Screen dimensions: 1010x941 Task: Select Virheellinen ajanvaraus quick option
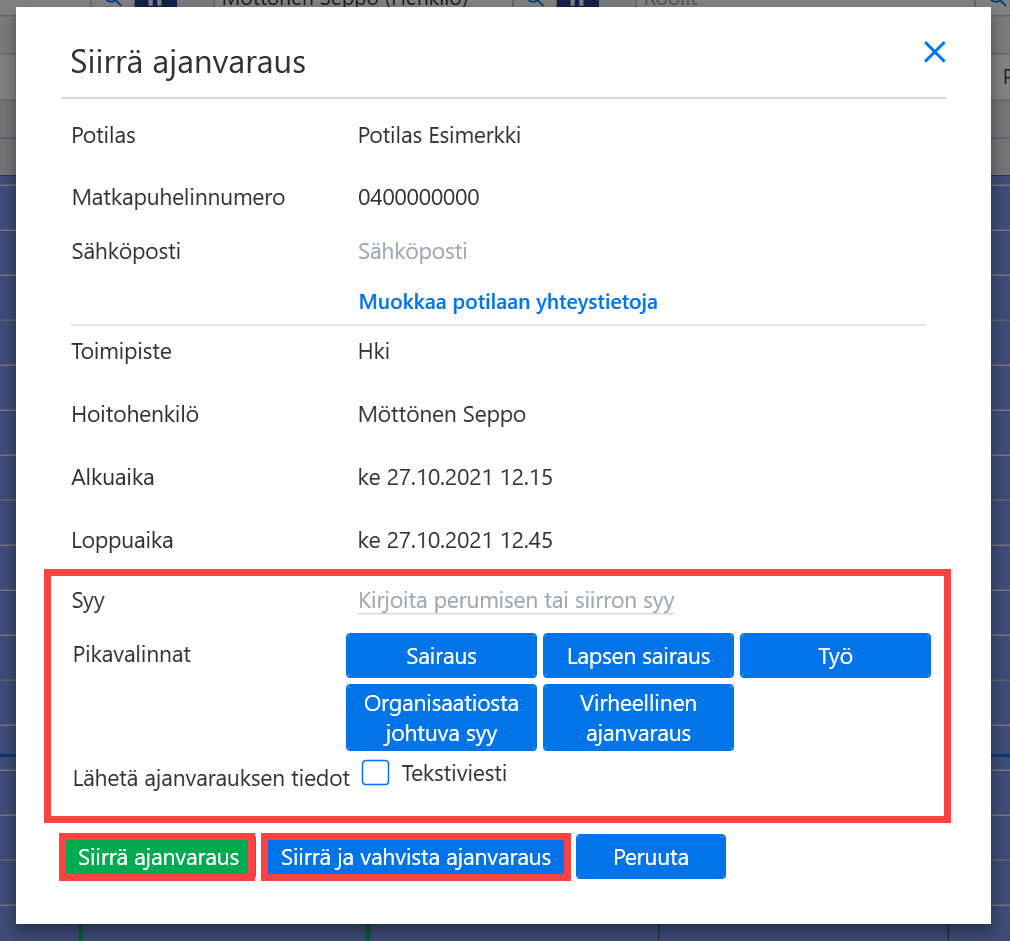tap(638, 718)
